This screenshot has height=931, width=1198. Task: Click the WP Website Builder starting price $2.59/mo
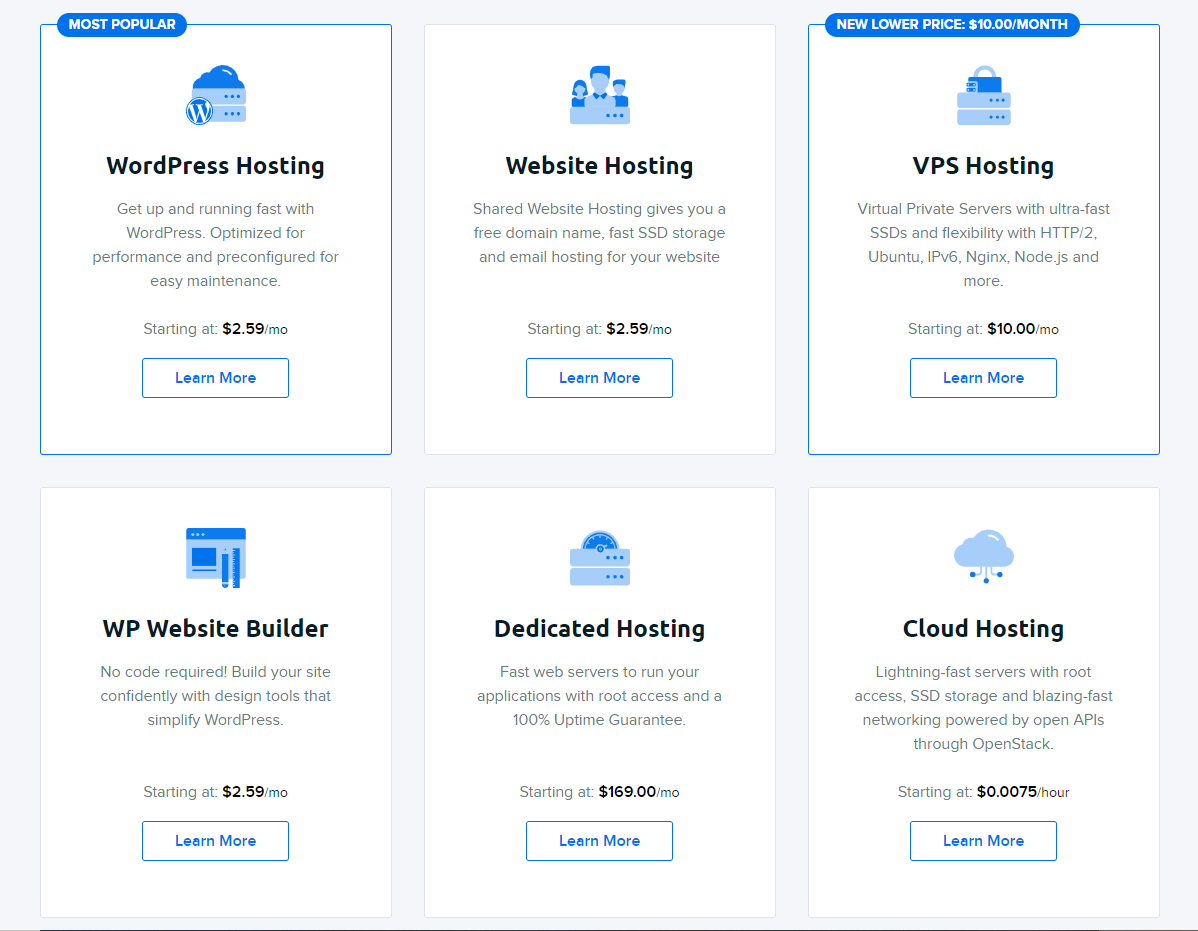pos(255,792)
